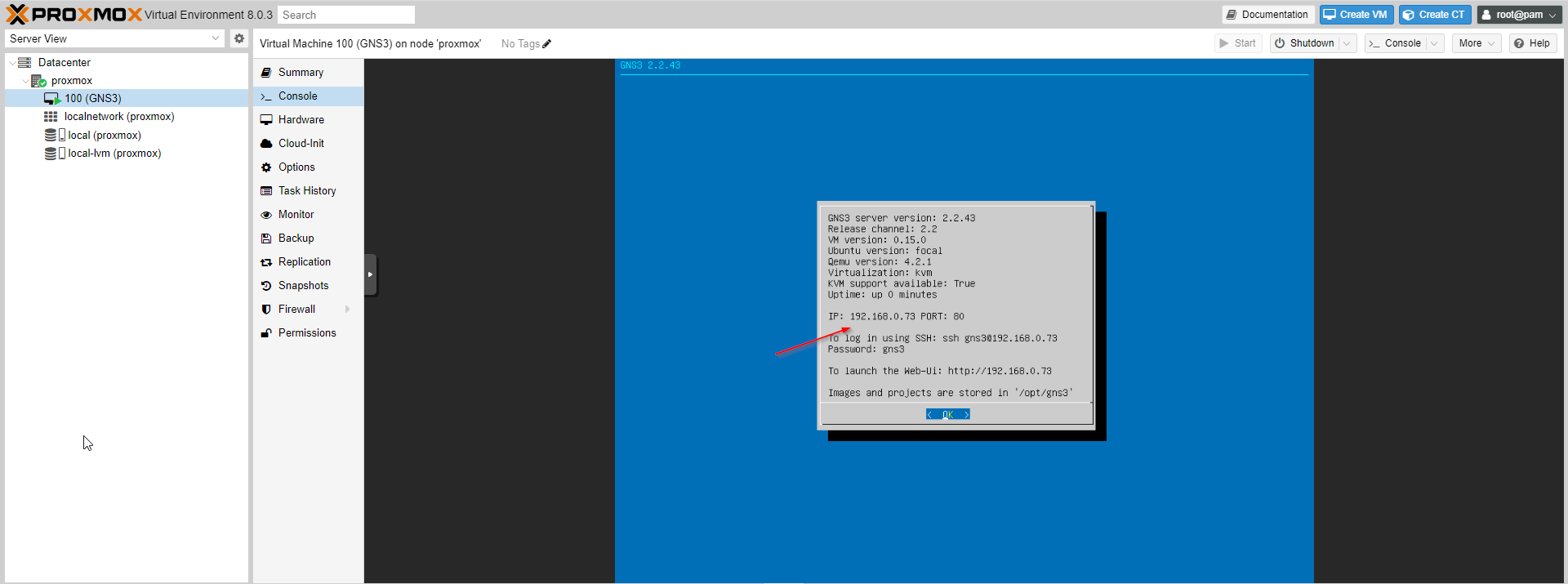Open the Hardware tab
The image size is (1568, 584).
coord(301,120)
